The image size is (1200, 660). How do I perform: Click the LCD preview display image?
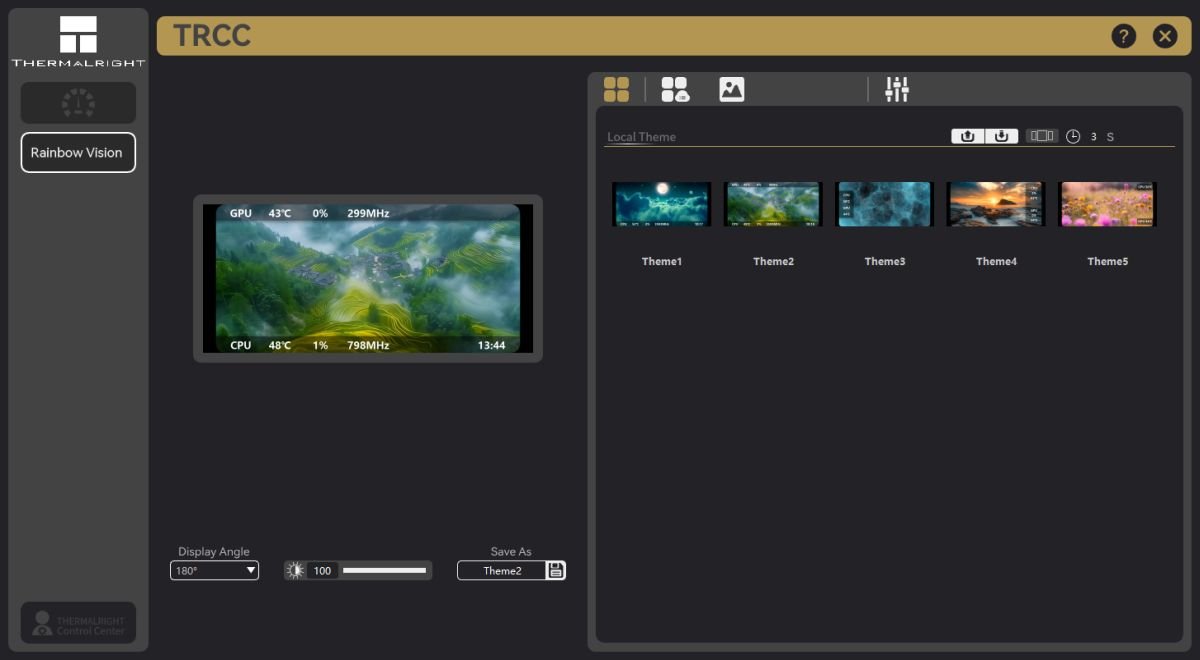click(x=368, y=279)
